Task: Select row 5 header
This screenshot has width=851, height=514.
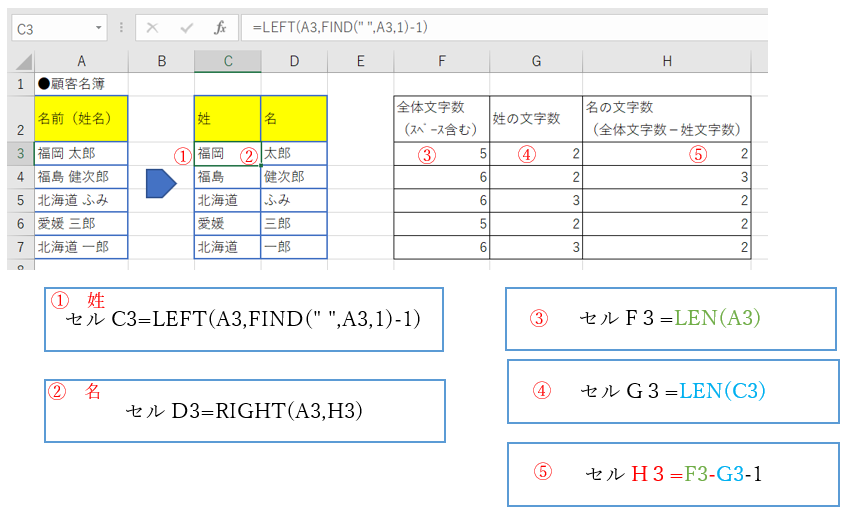Action: click(x=20, y=199)
